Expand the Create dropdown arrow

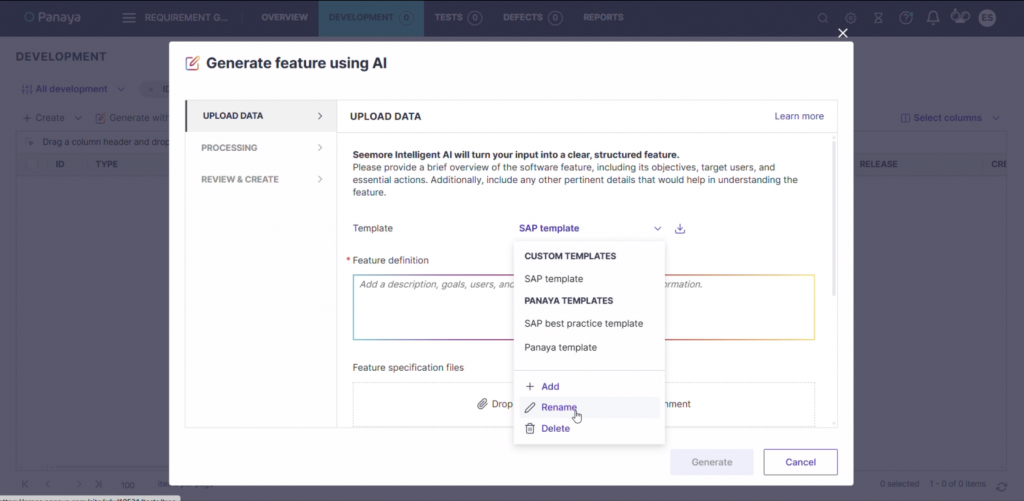tap(78, 118)
